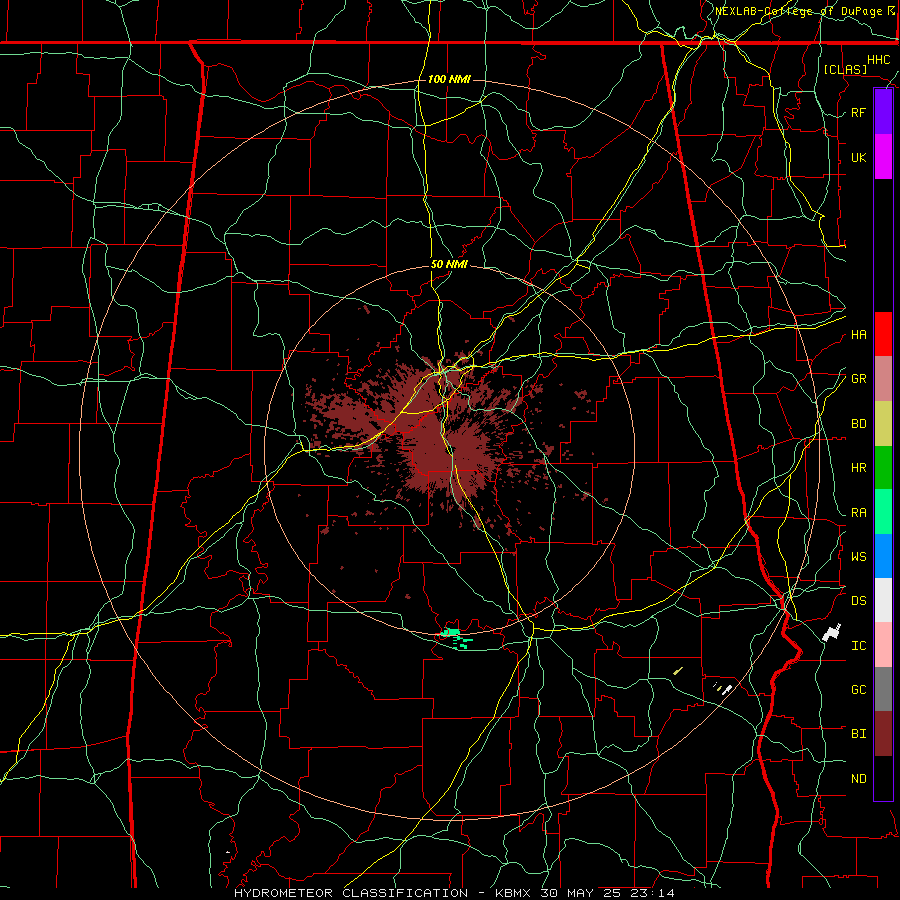Click the 'IC' legend label
Image resolution: width=900 pixels, height=900 pixels.
click(858, 646)
